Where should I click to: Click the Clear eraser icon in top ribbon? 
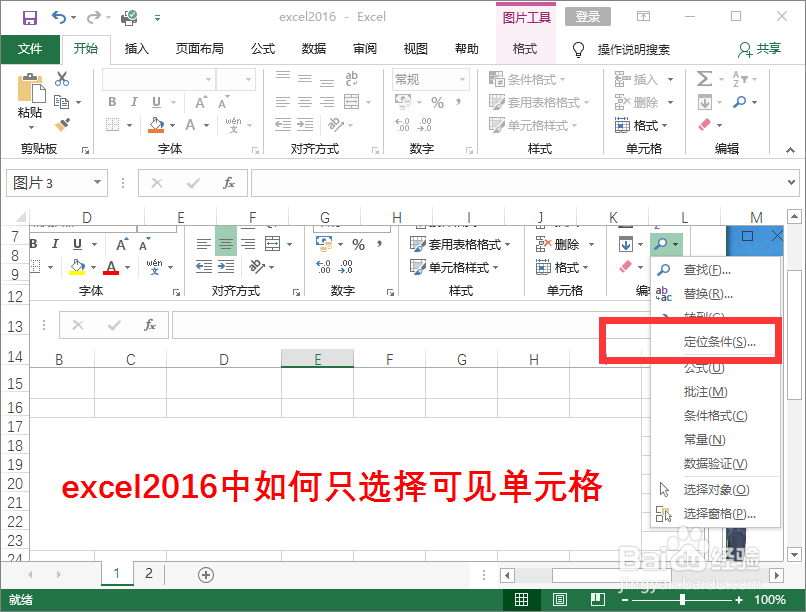pos(704,124)
